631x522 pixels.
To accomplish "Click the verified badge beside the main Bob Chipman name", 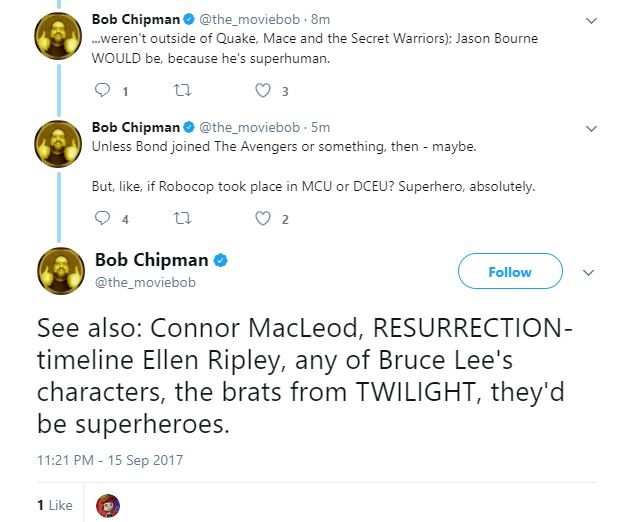I will tap(220, 260).
